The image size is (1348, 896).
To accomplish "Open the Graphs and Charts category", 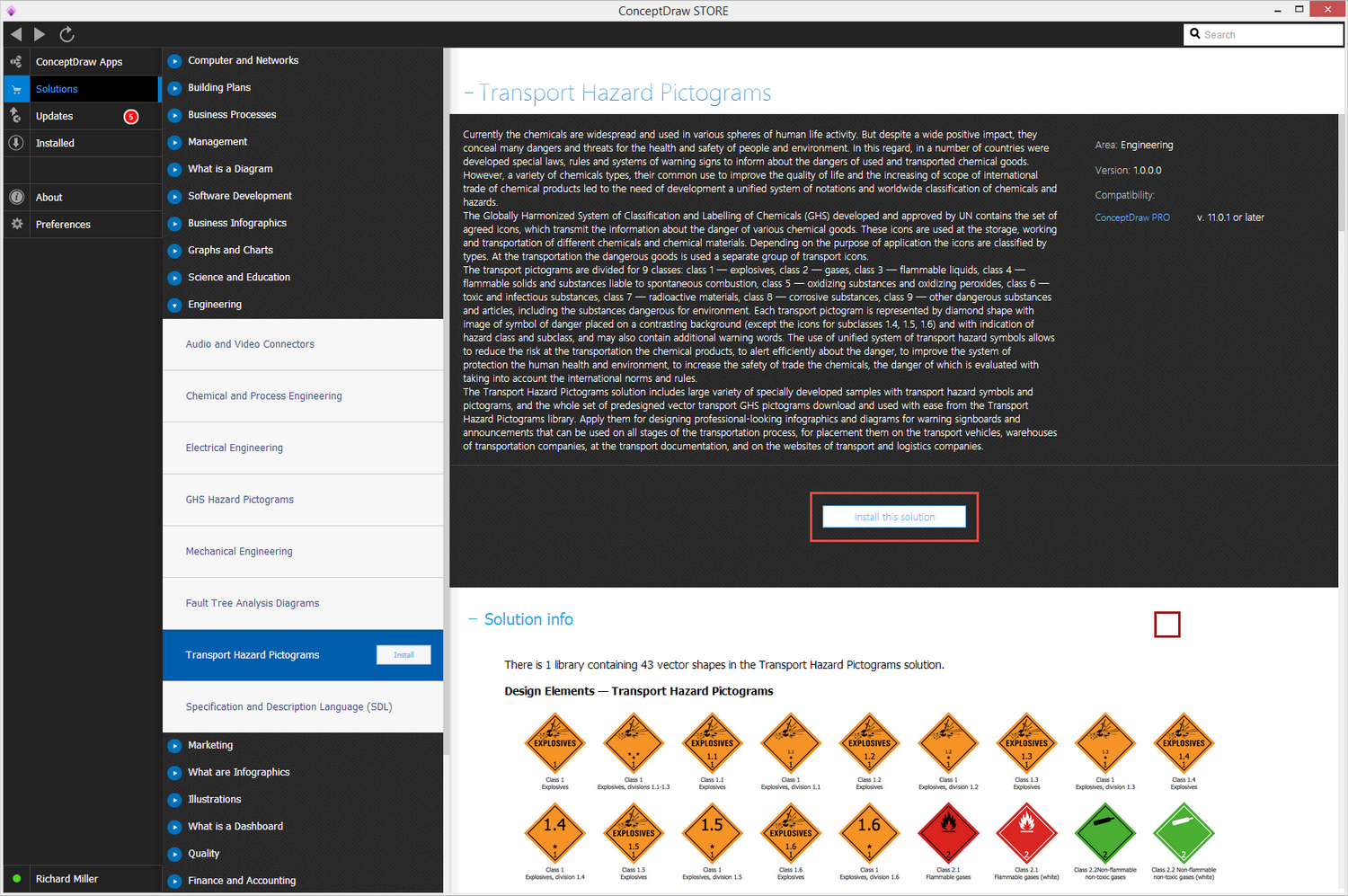I will pyautogui.click(x=230, y=250).
